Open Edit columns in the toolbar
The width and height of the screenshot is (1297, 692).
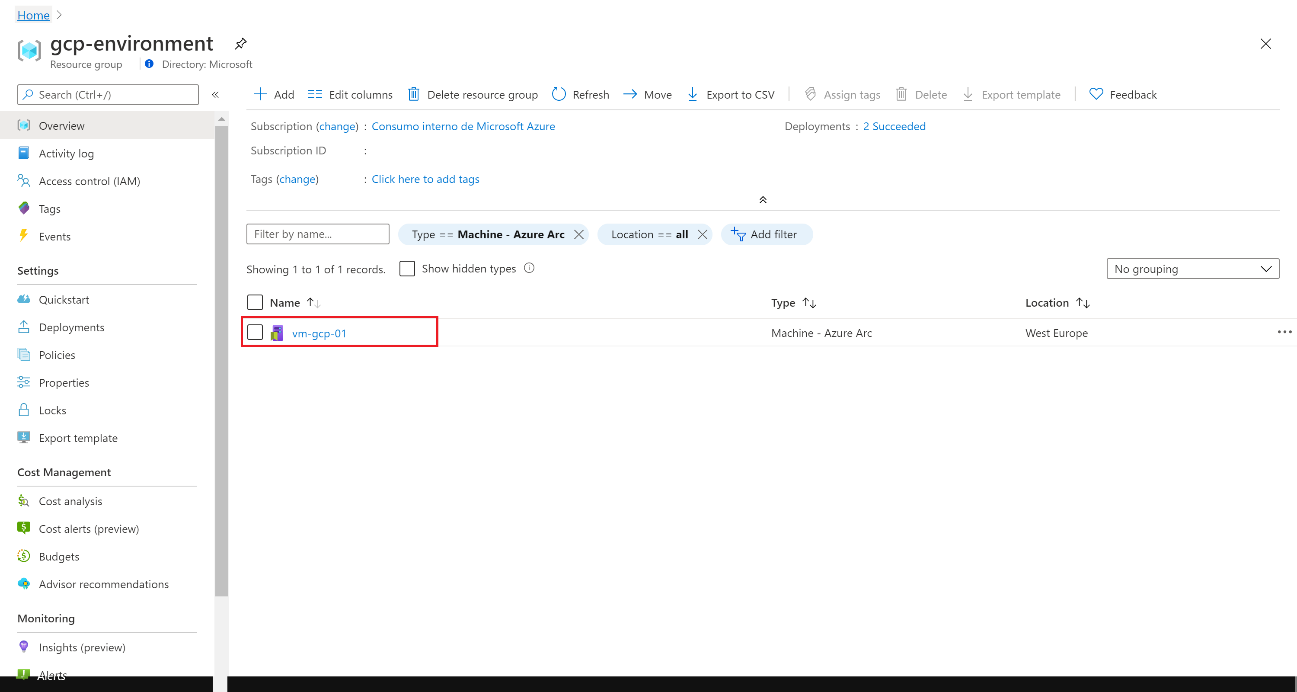pyautogui.click(x=350, y=94)
